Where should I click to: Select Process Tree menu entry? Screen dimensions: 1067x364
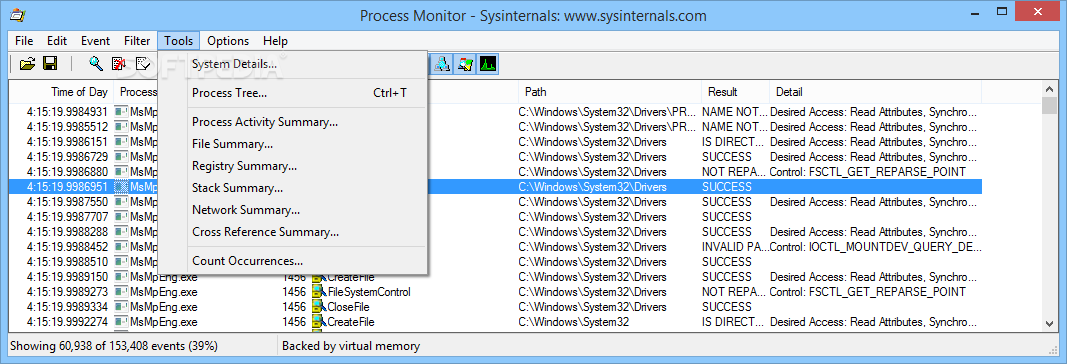click(229, 93)
